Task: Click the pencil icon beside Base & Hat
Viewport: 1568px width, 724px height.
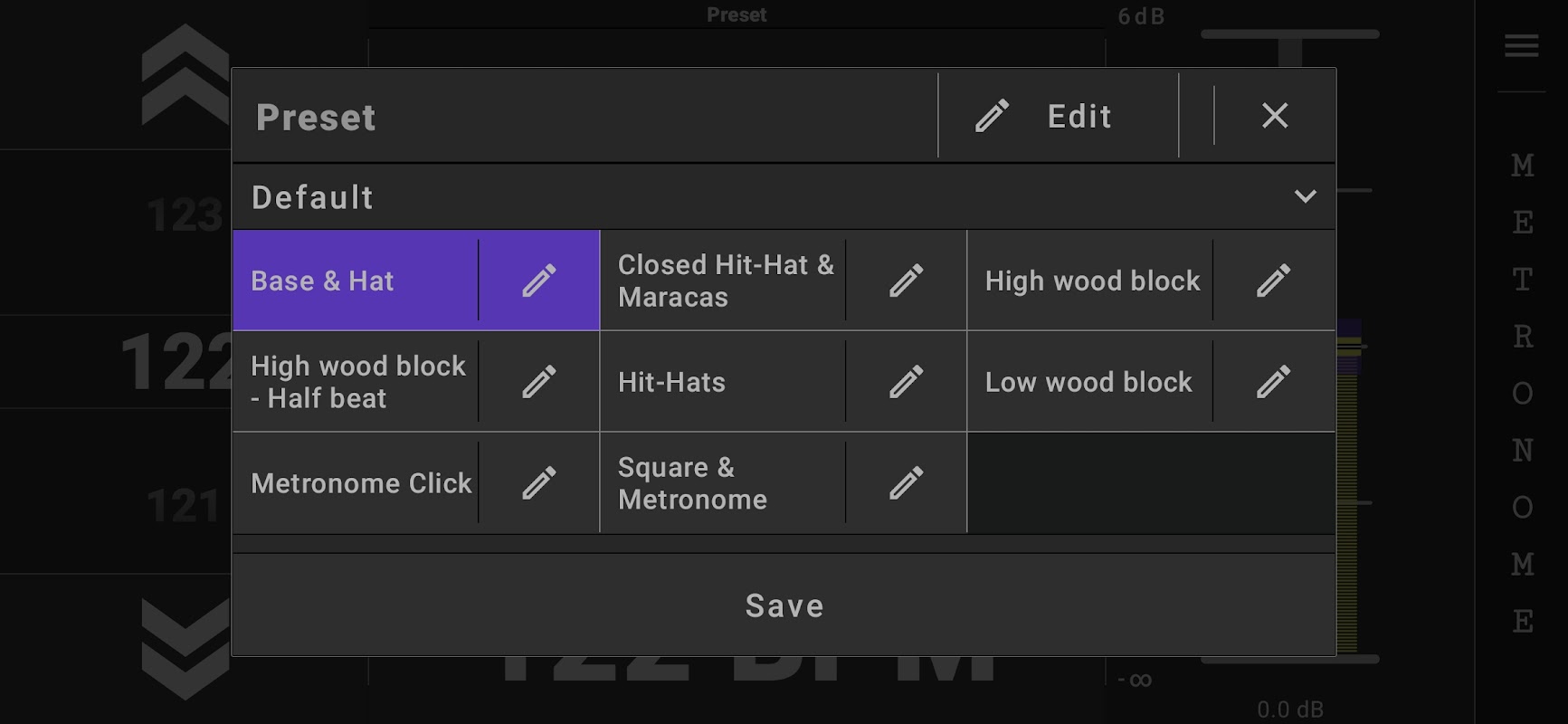Action: 539,281
